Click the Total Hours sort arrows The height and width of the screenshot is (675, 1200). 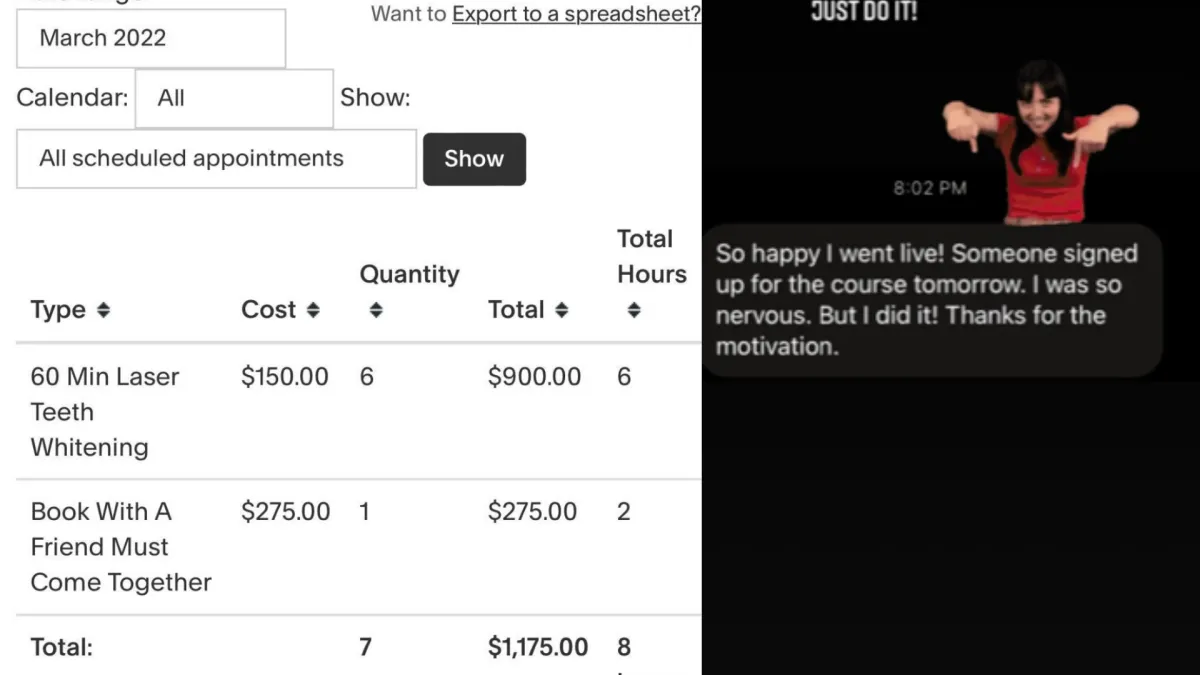pos(633,311)
